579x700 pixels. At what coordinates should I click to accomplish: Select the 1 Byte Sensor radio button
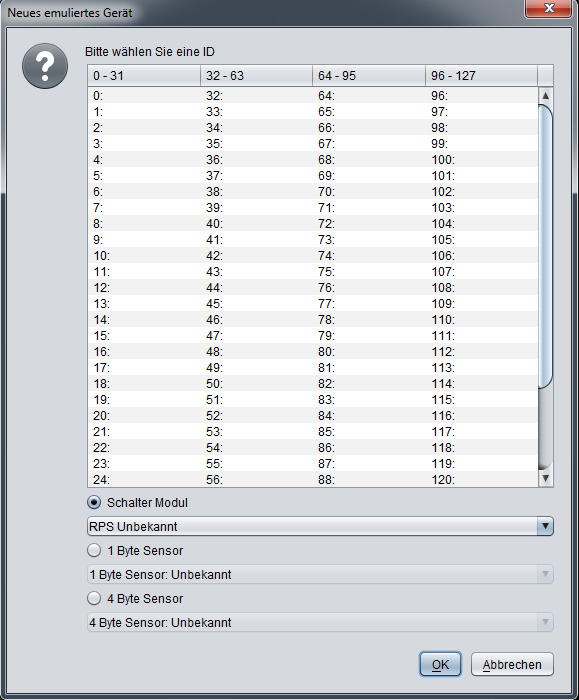94,550
